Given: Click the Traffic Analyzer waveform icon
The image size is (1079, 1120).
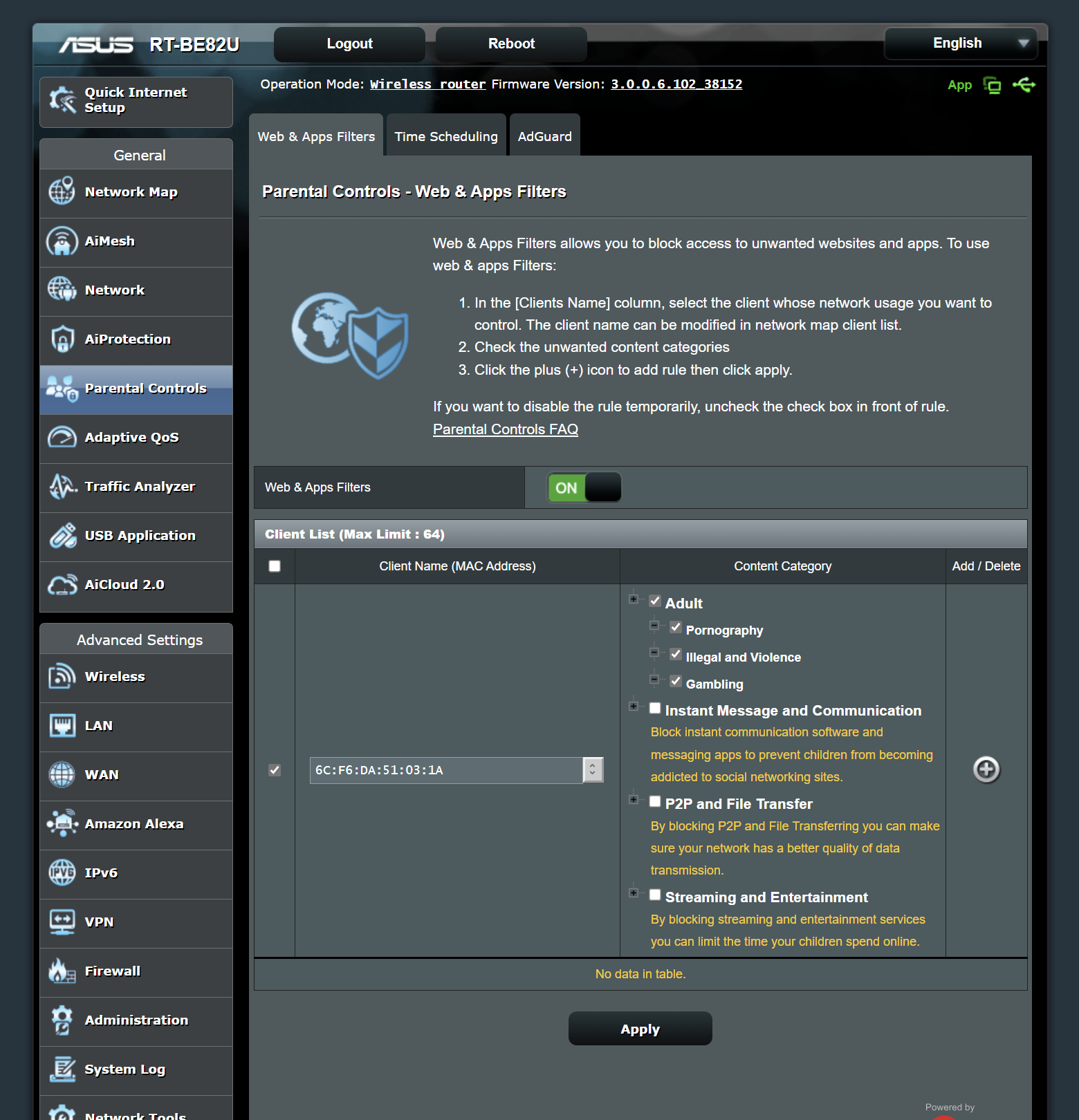Looking at the screenshot, I should click(62, 486).
